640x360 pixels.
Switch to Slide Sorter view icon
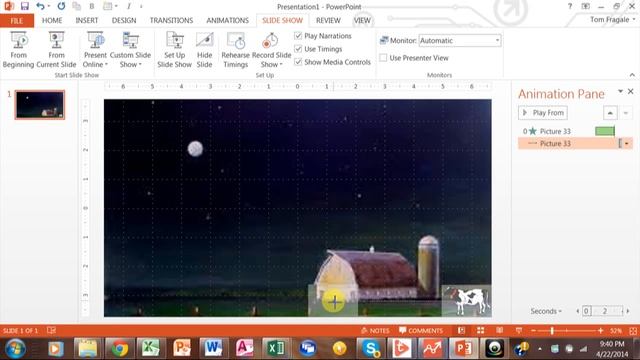coord(480,331)
